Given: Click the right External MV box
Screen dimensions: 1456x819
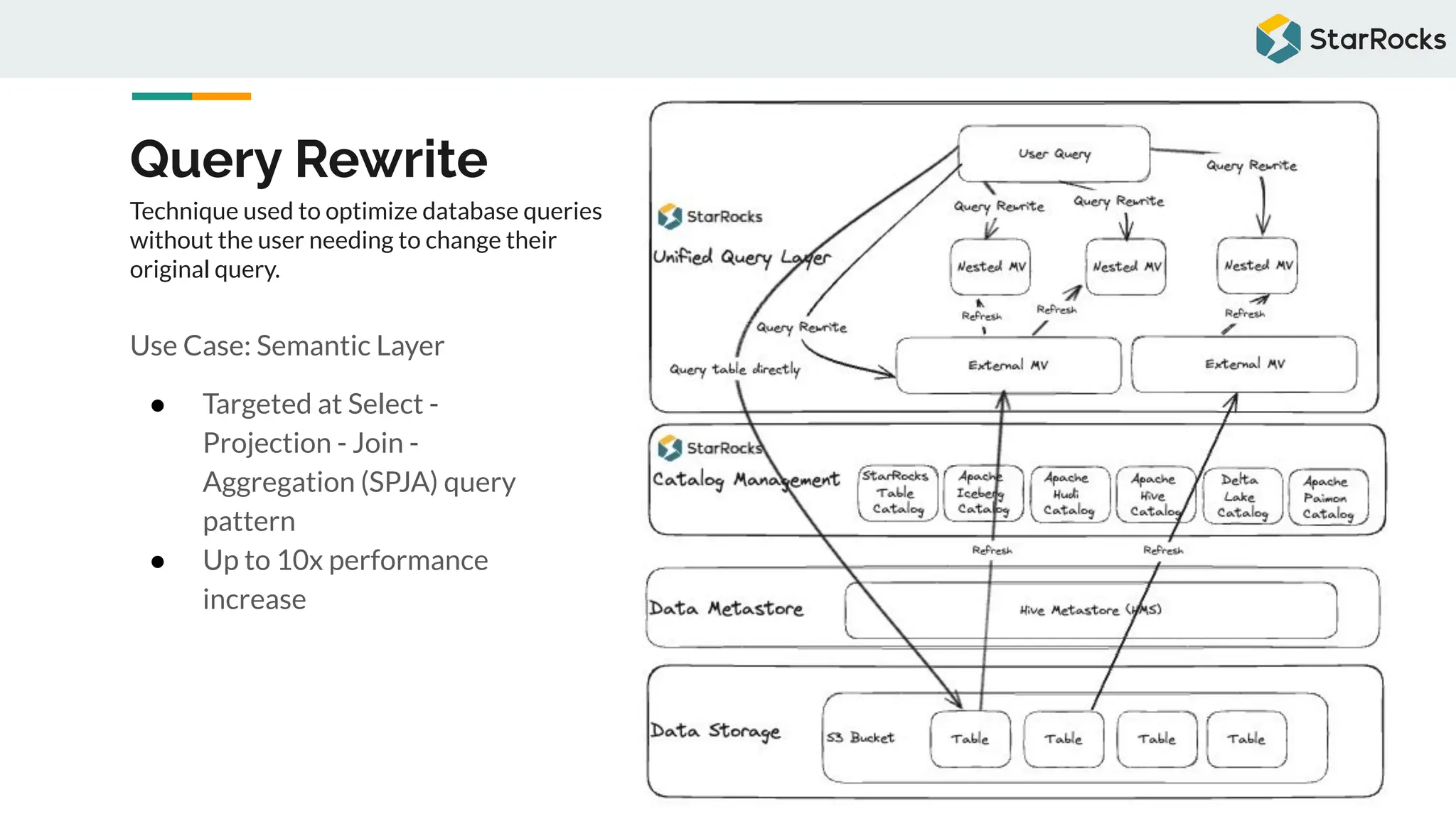Looking at the screenshot, I should pyautogui.click(x=1244, y=365).
